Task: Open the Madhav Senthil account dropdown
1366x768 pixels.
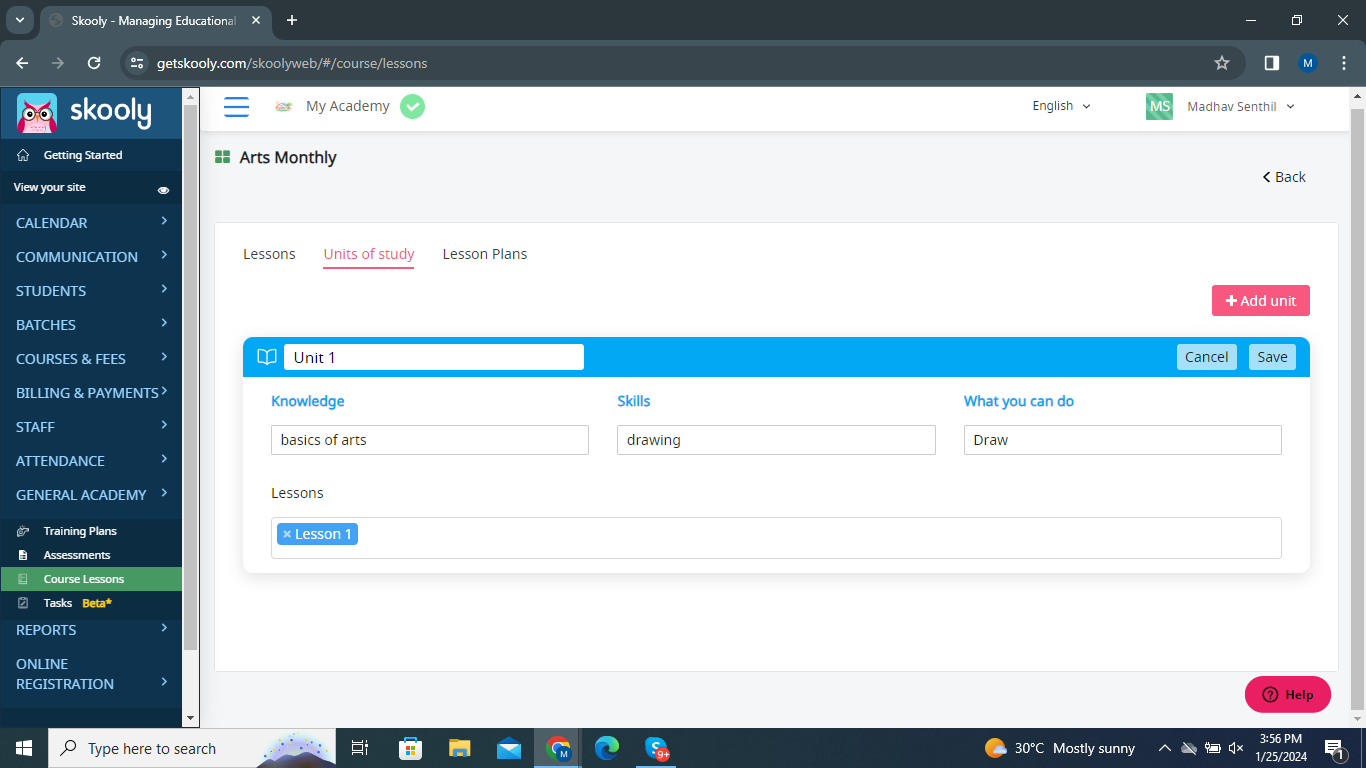Action: (x=1240, y=106)
